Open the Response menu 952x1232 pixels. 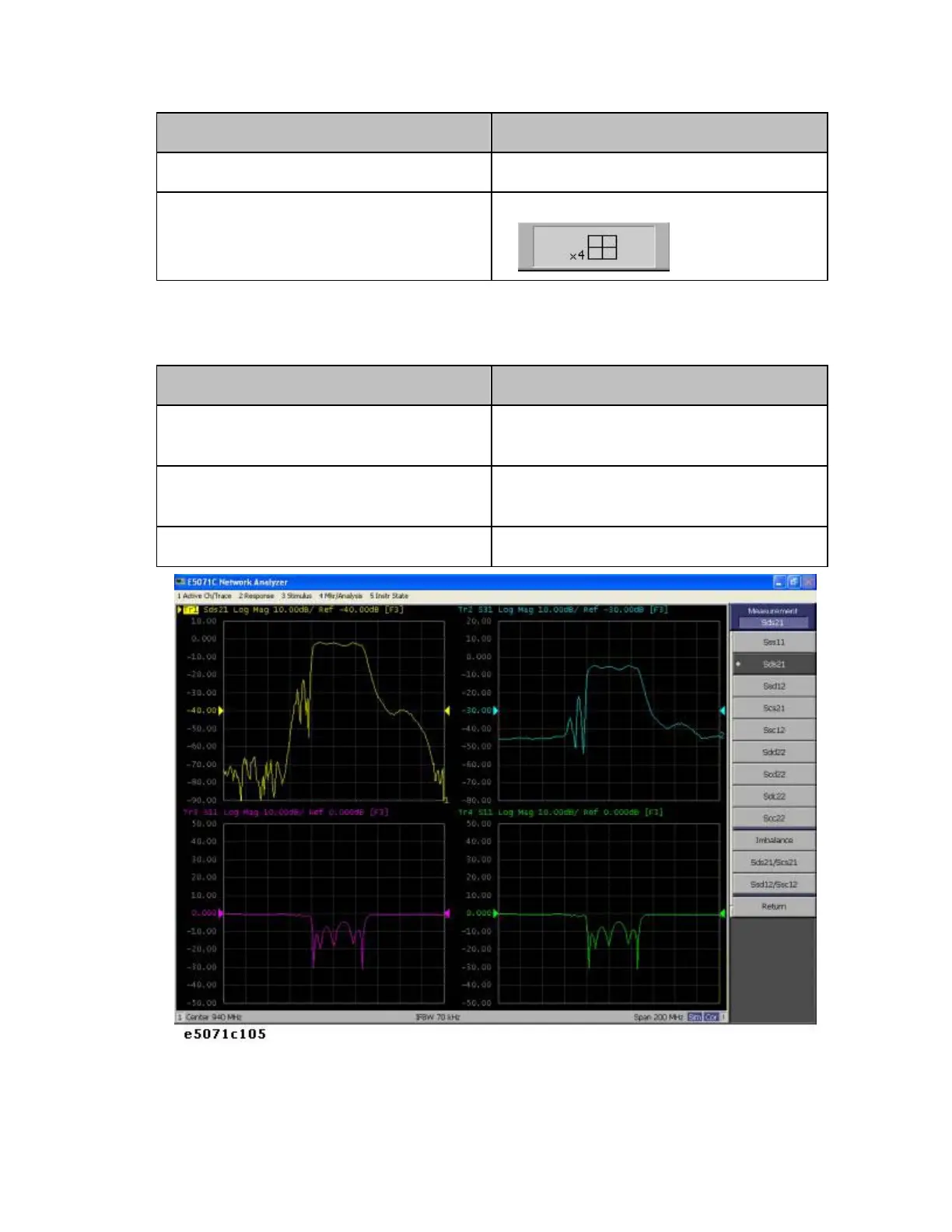pyautogui.click(x=257, y=596)
